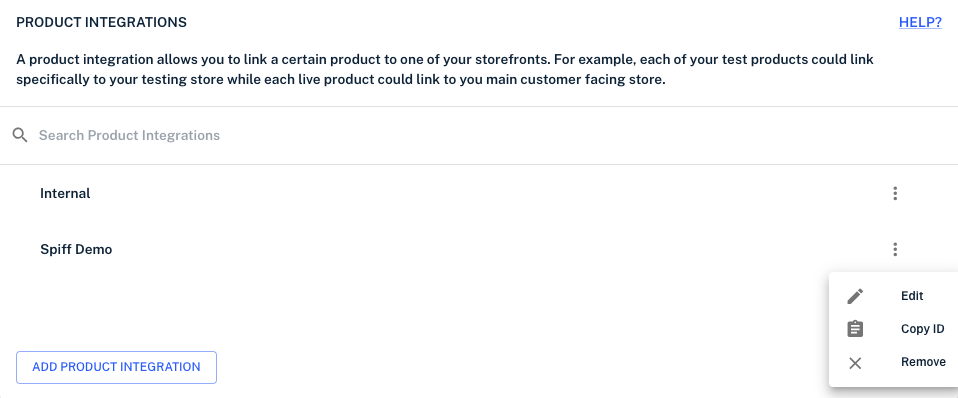The height and width of the screenshot is (398, 958).
Task: Click the clipboard icon beside Copy ID
Action: [855, 329]
